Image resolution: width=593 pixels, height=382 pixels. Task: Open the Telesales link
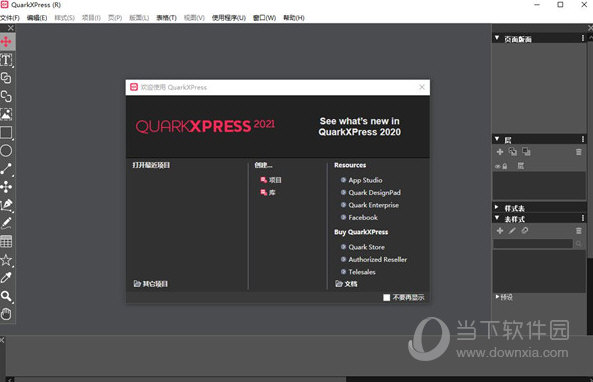tap(358, 272)
